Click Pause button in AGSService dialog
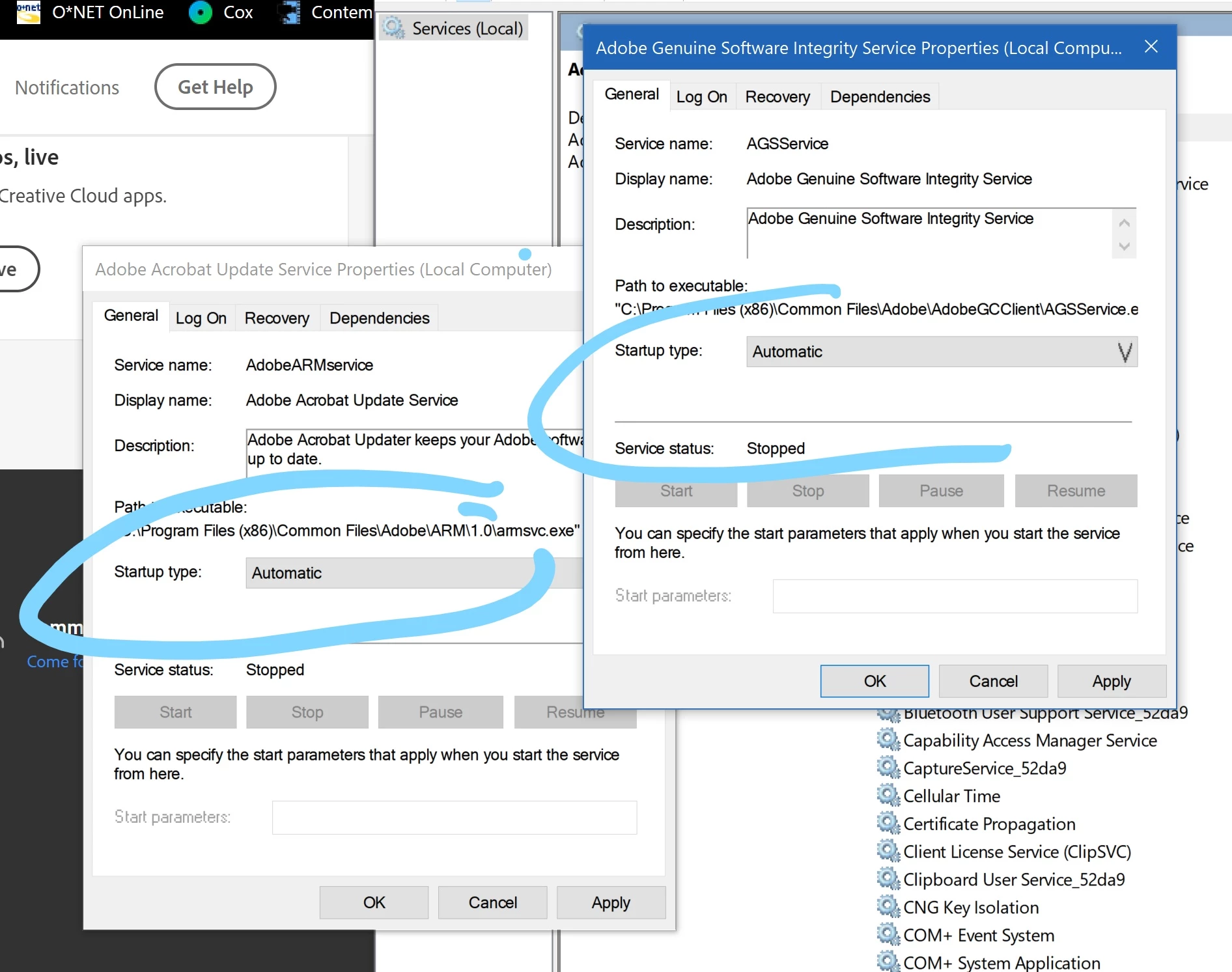 tap(941, 491)
